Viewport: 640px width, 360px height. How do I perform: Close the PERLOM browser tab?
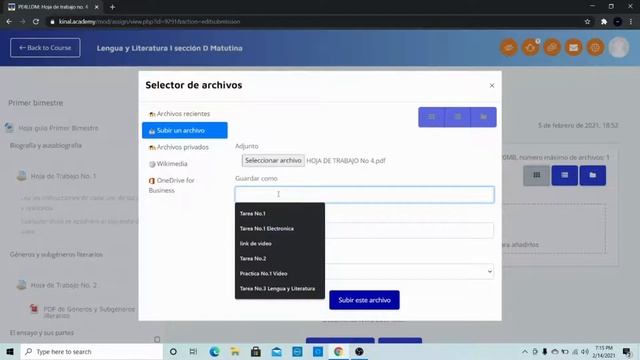pyautogui.click(x=97, y=7)
